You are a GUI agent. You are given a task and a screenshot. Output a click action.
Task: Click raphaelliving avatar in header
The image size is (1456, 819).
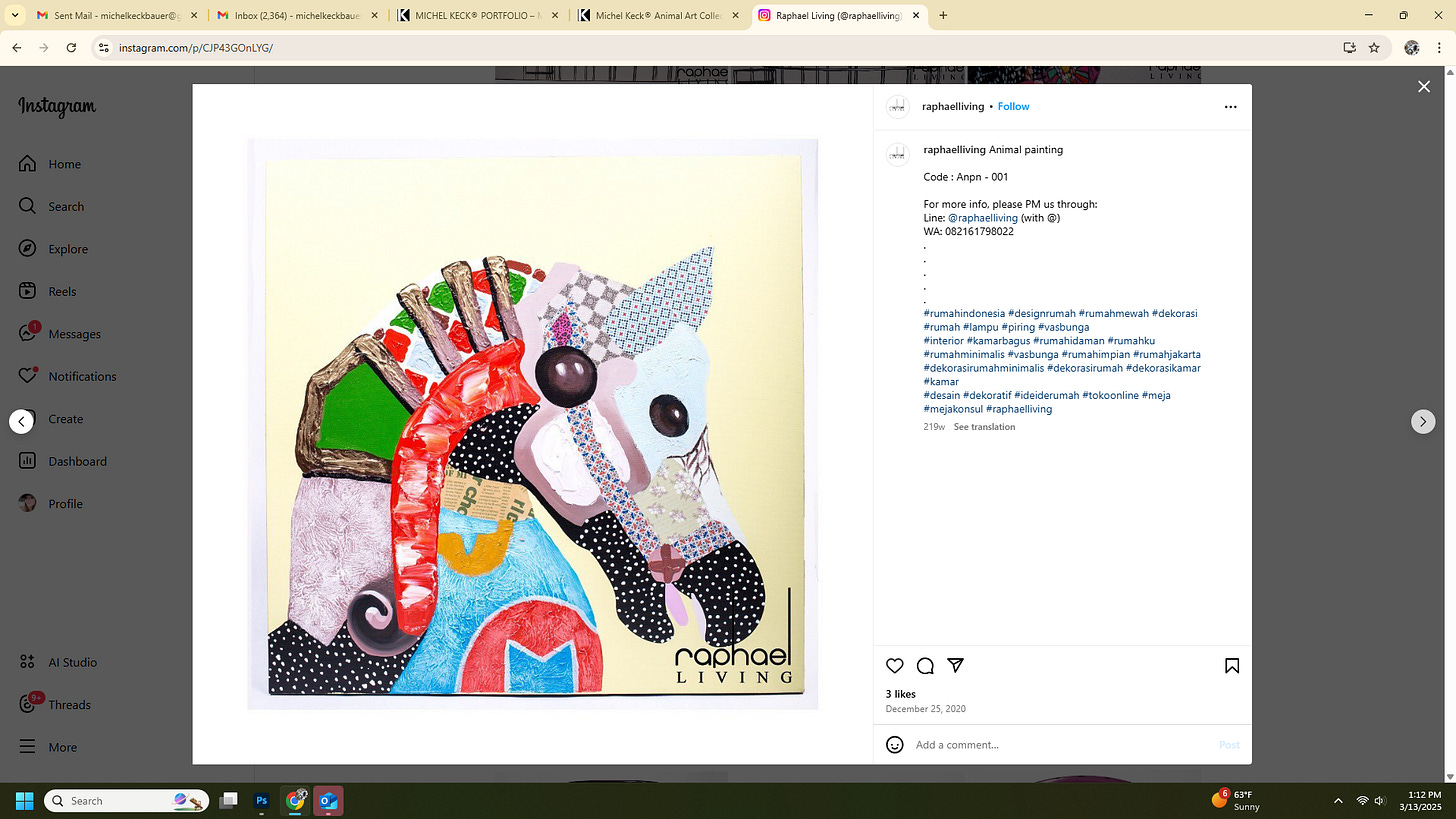[898, 107]
